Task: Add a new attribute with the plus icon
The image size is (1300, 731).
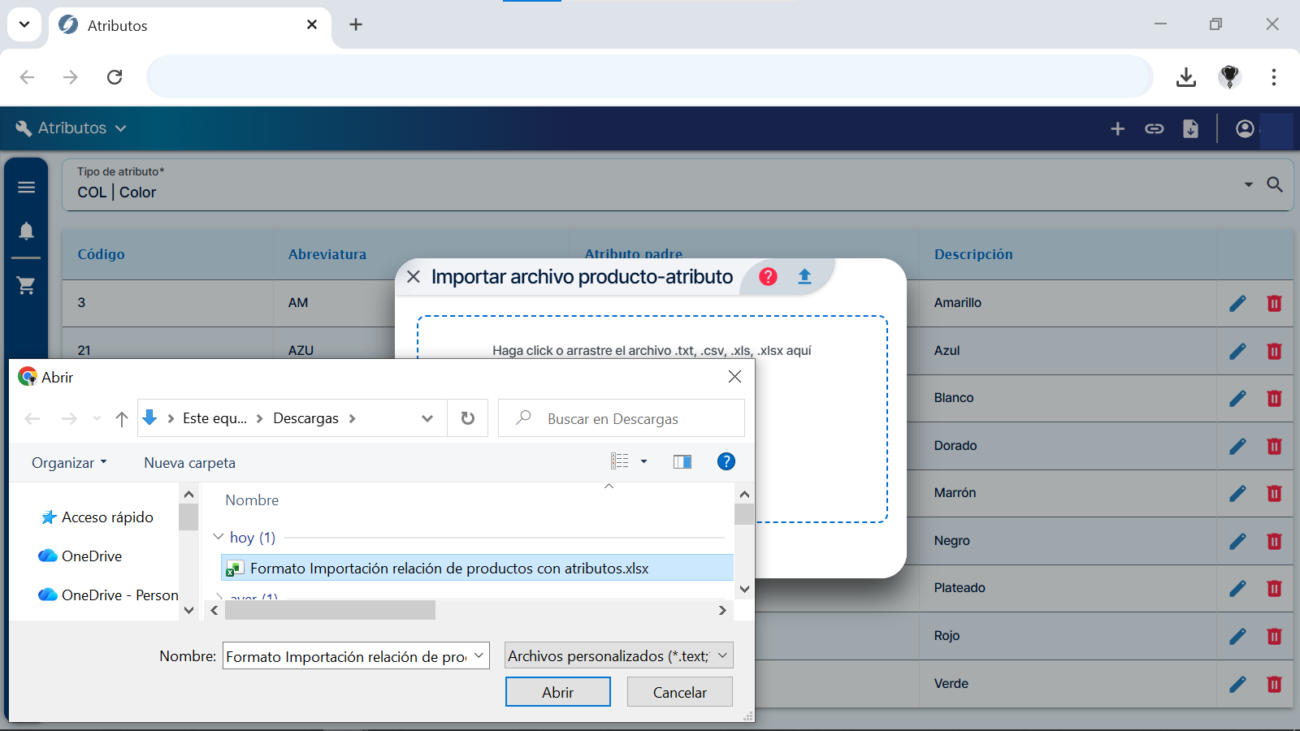Action: coord(1117,128)
